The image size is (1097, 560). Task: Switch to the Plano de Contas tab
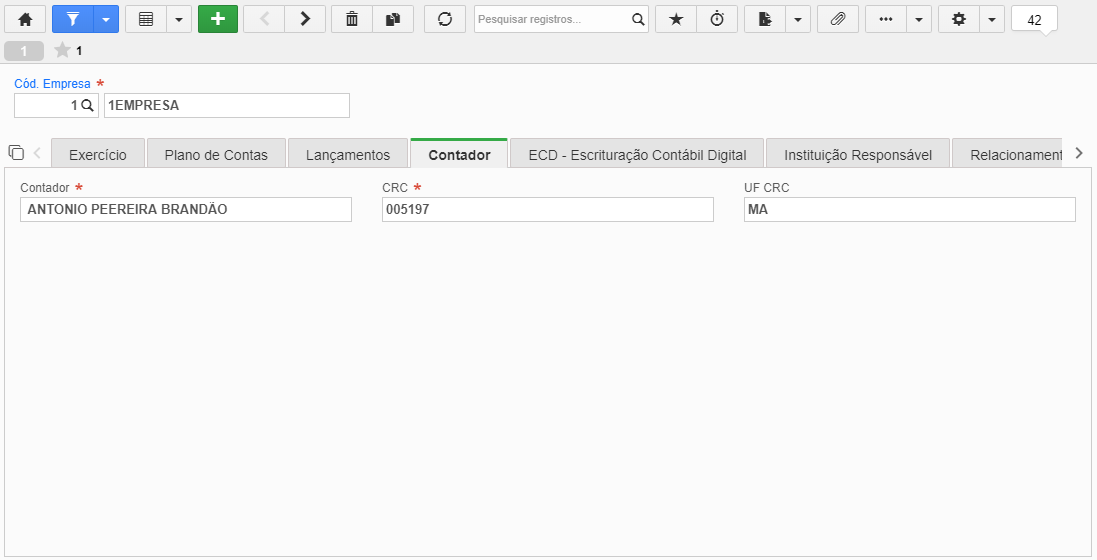click(x=216, y=155)
